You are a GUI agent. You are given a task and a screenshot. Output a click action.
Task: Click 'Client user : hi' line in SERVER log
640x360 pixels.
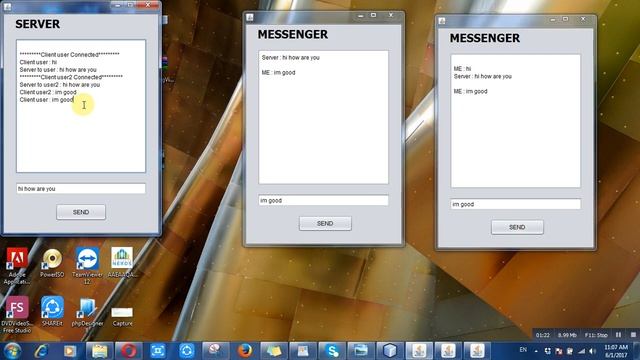point(38,62)
